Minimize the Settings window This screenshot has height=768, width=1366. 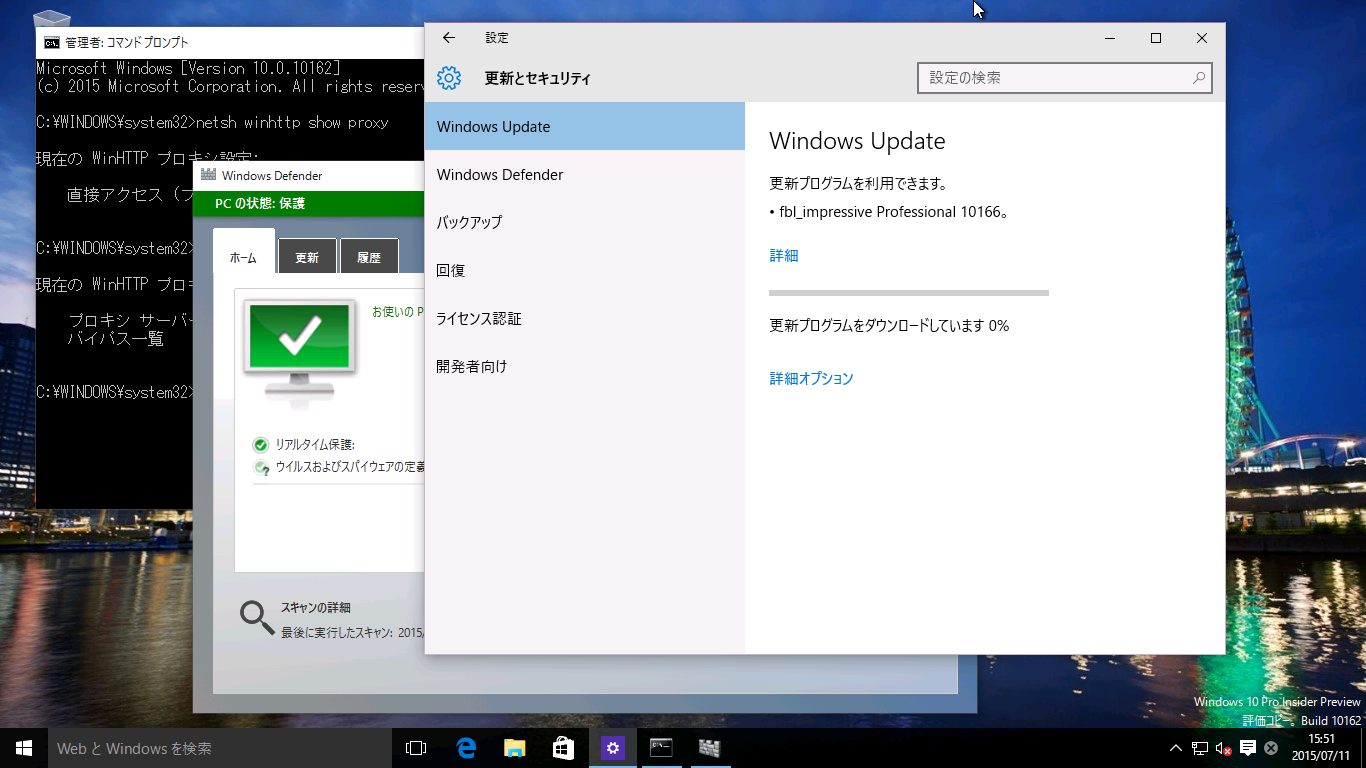tap(1110, 38)
